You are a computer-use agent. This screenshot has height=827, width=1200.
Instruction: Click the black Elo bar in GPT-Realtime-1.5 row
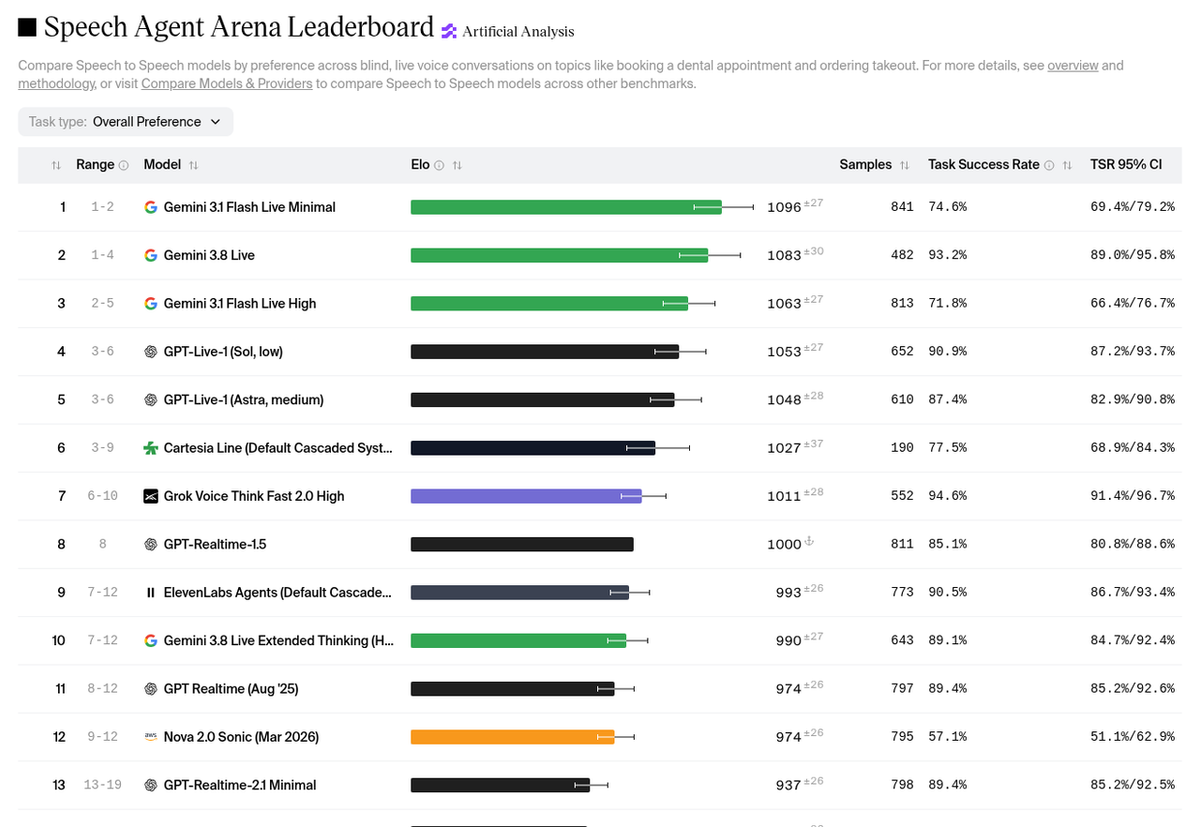[522, 544]
